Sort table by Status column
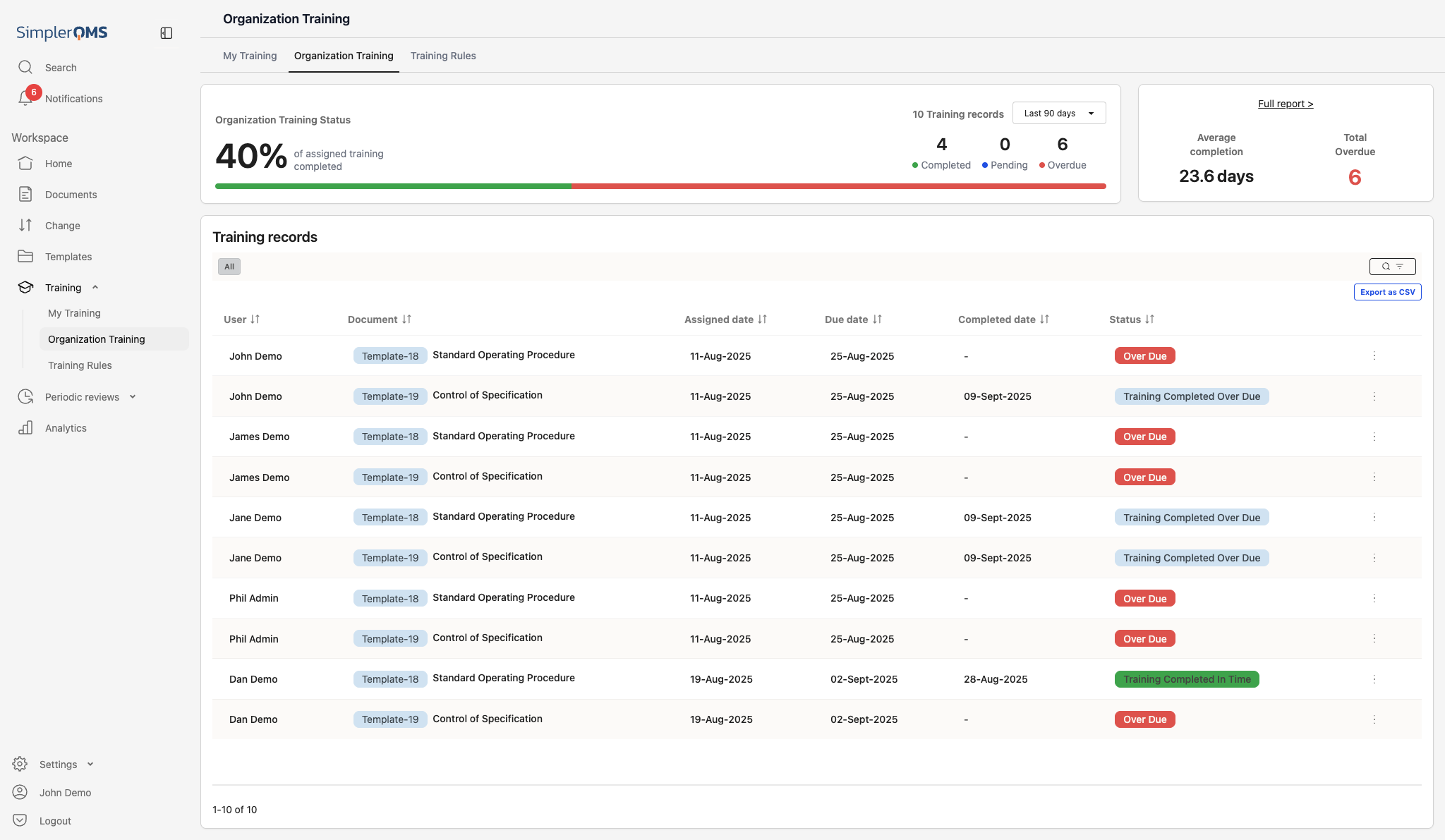Image resolution: width=1445 pixels, height=840 pixels. click(1149, 319)
